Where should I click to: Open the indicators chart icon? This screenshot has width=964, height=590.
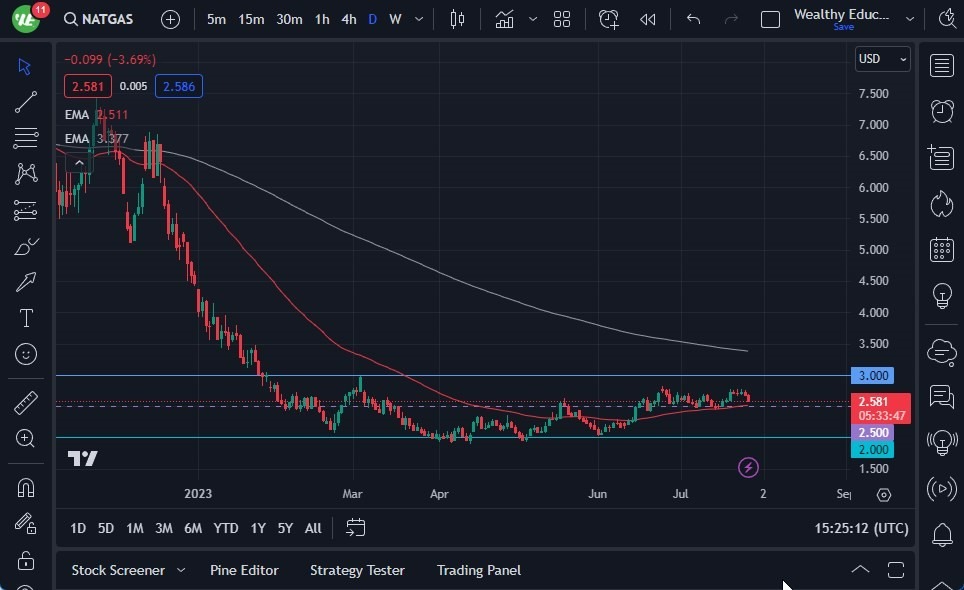504,19
